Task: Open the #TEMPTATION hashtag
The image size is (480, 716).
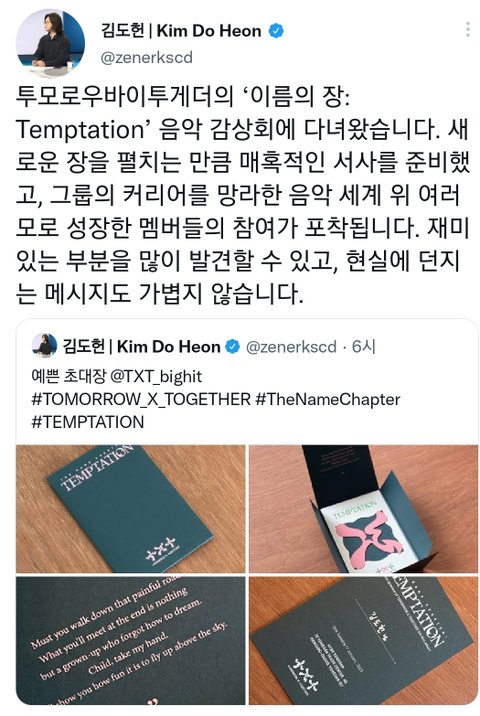Action: pyautogui.click(x=88, y=421)
